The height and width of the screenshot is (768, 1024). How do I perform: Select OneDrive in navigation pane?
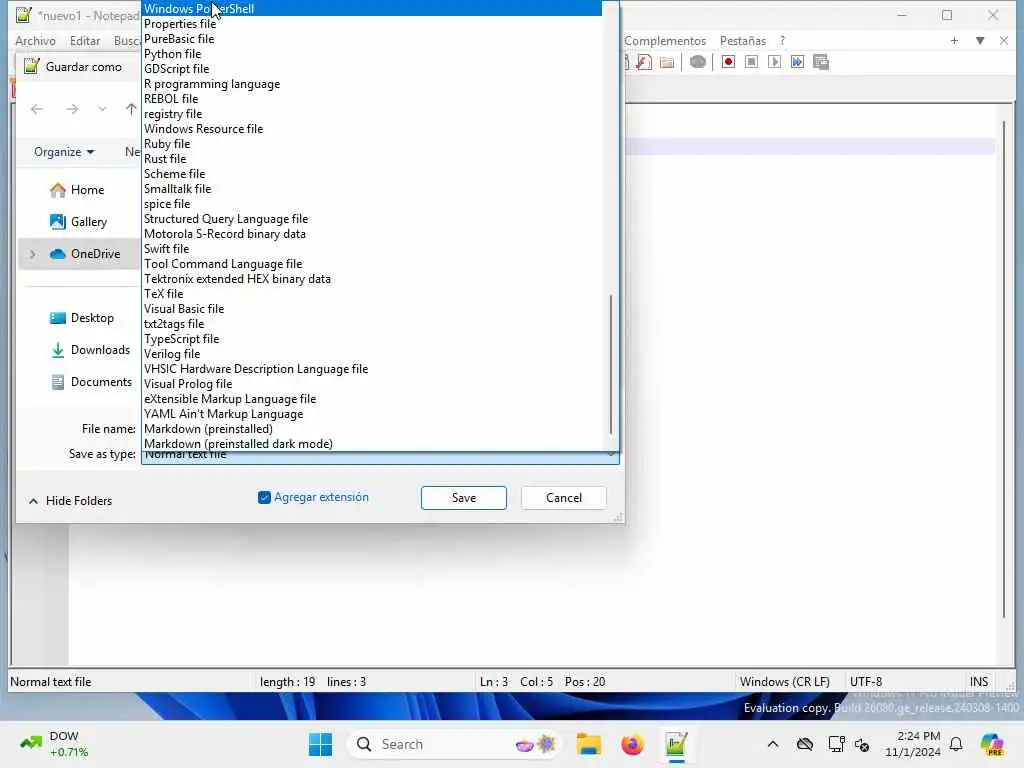point(85,254)
